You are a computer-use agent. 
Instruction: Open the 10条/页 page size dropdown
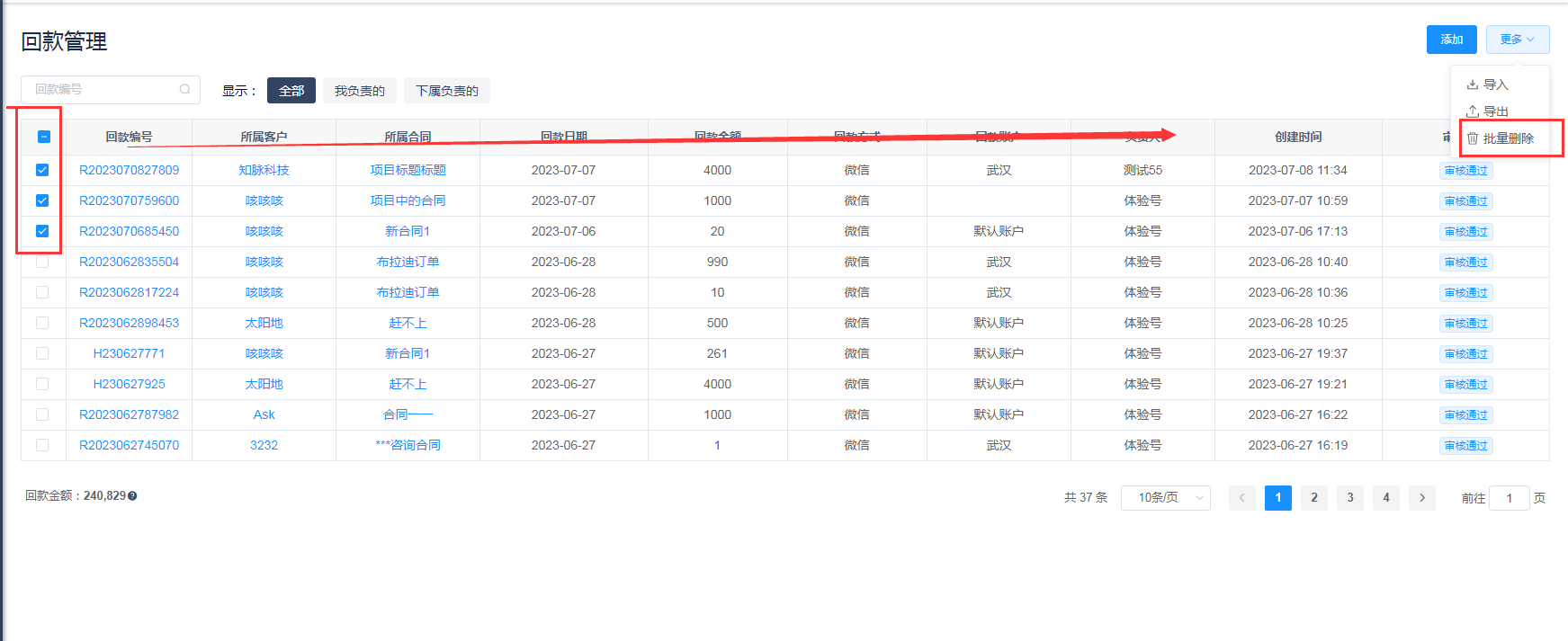[x=1165, y=498]
